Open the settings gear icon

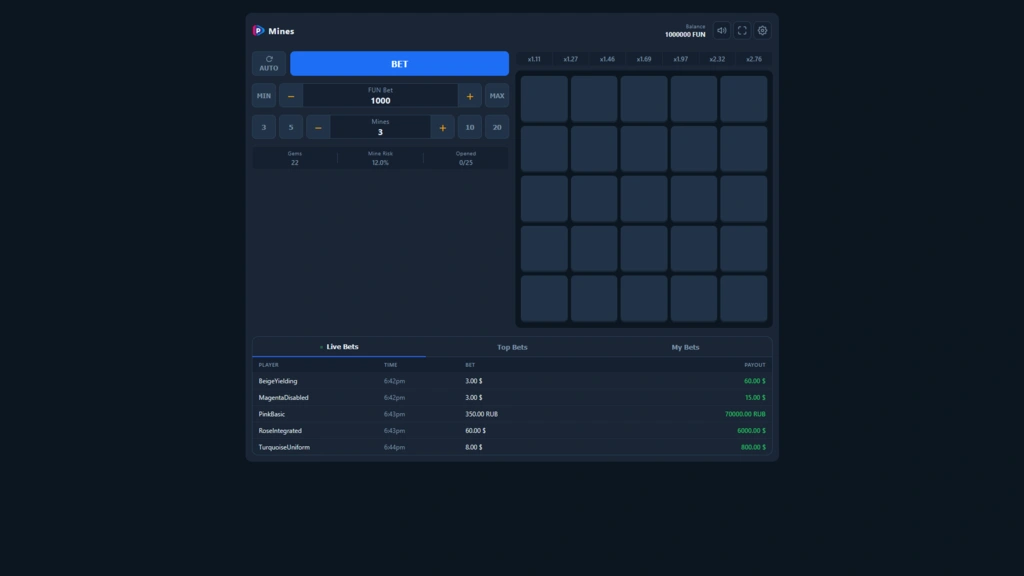pos(762,31)
